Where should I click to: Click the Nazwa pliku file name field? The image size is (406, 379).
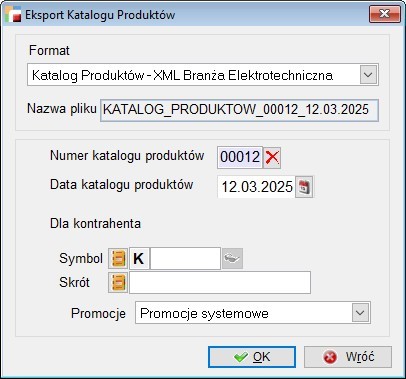(x=239, y=110)
